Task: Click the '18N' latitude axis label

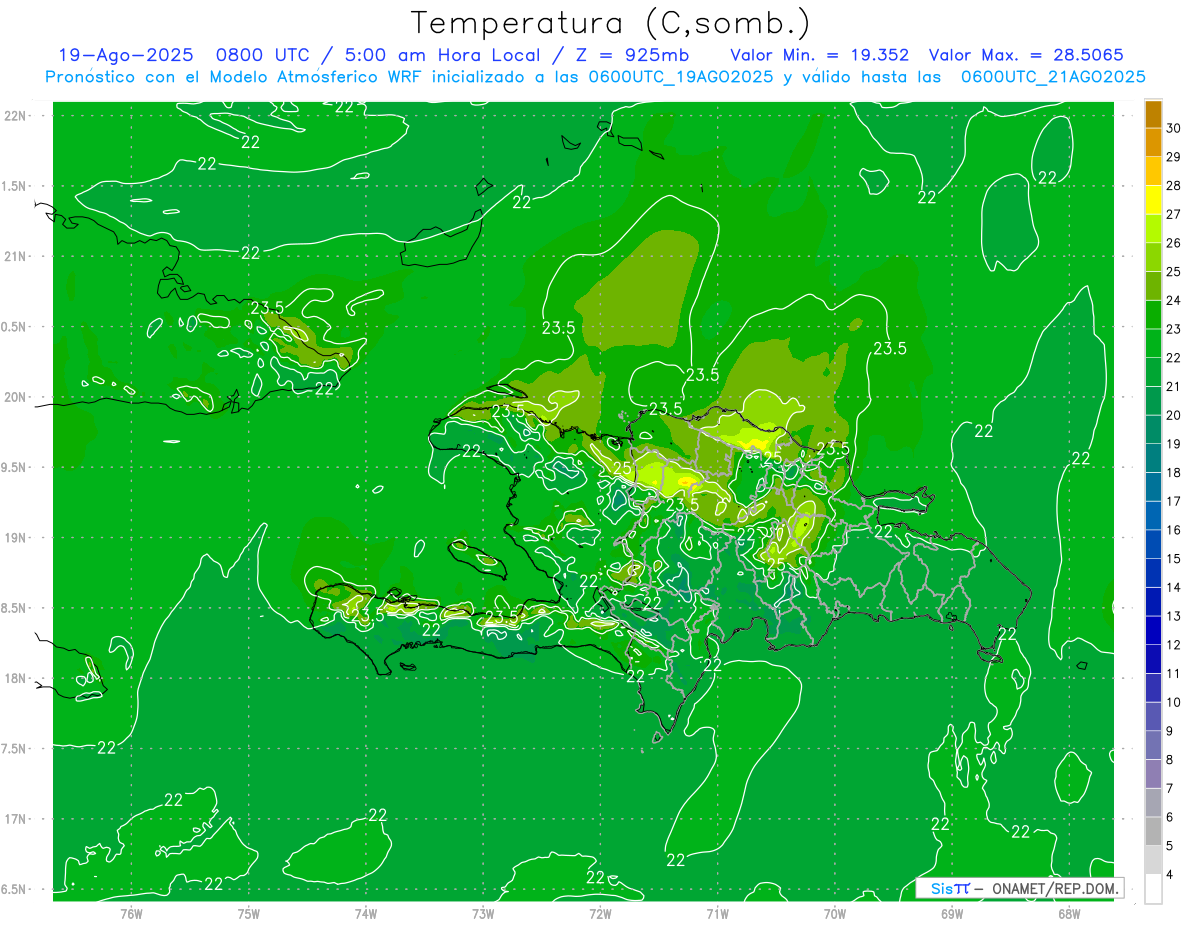Action: point(15,678)
